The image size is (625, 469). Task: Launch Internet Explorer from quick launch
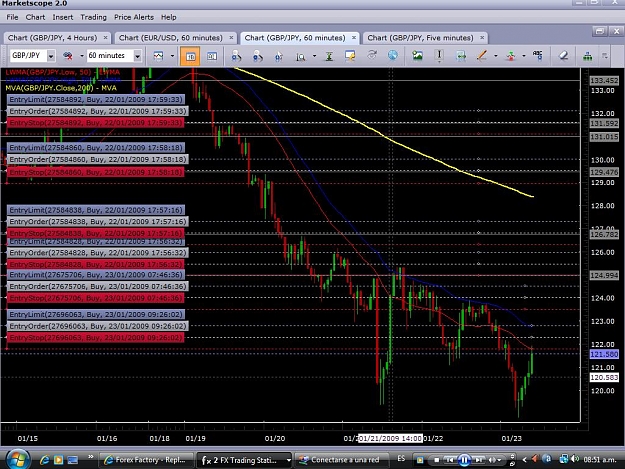[x=44, y=460]
